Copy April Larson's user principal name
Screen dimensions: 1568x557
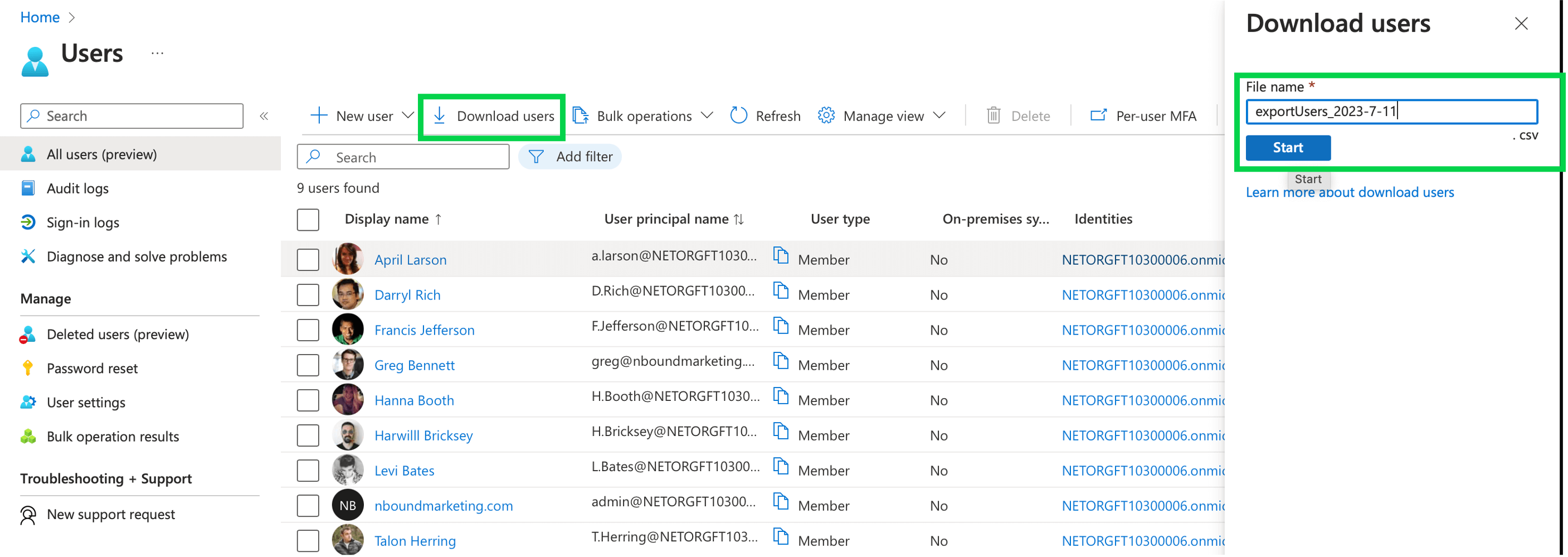click(781, 256)
